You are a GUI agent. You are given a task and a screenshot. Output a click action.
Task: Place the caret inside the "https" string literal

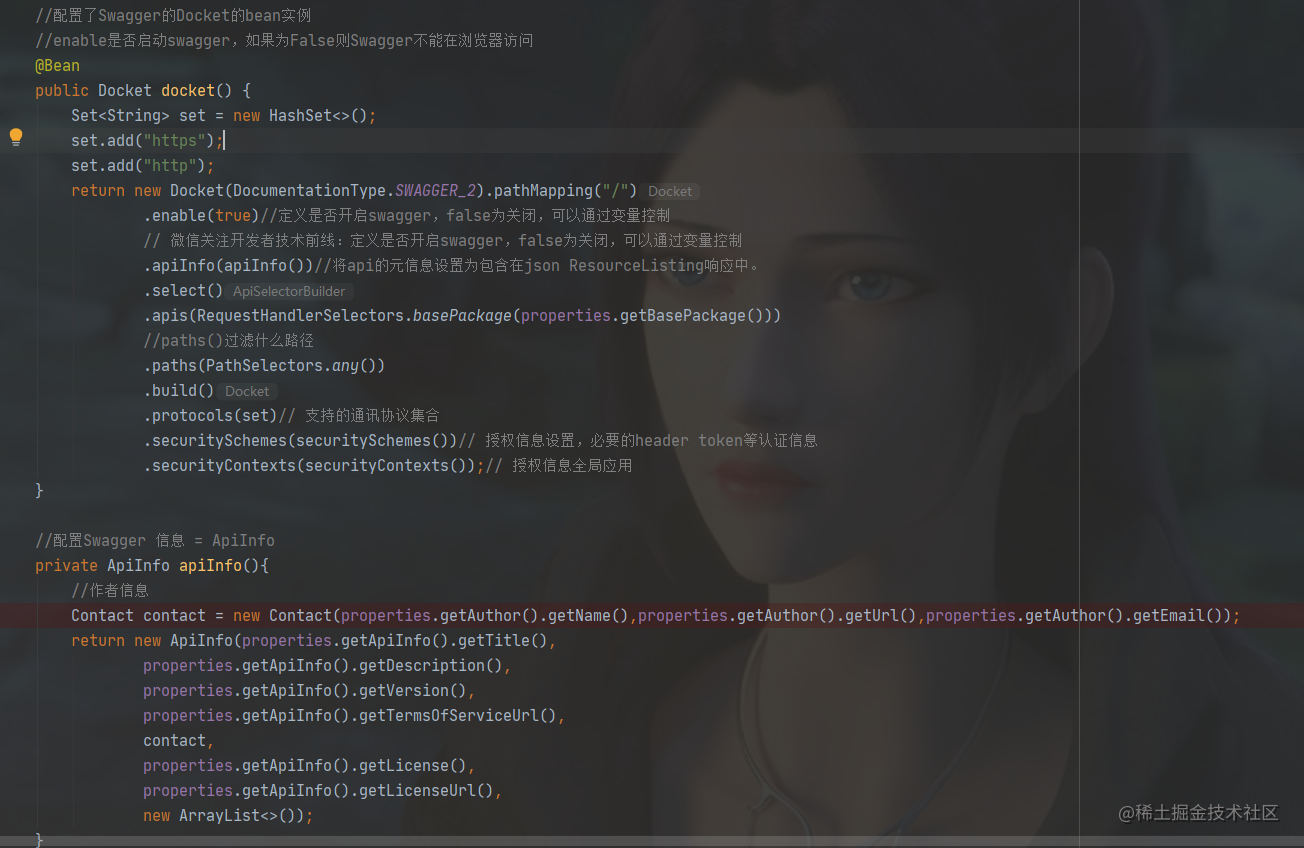(x=173, y=140)
